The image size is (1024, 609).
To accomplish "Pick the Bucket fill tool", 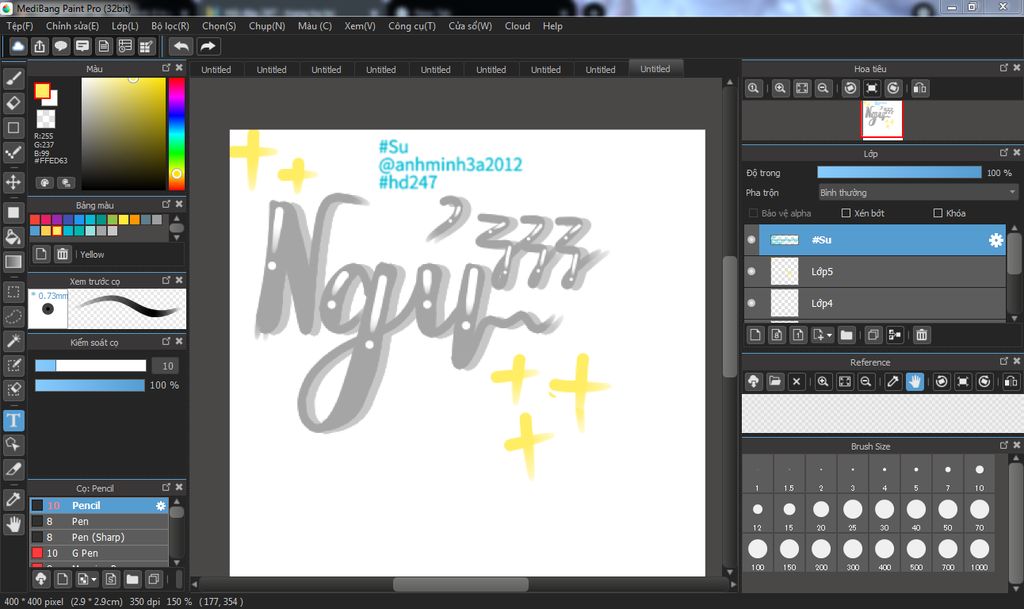I will 14,237.
